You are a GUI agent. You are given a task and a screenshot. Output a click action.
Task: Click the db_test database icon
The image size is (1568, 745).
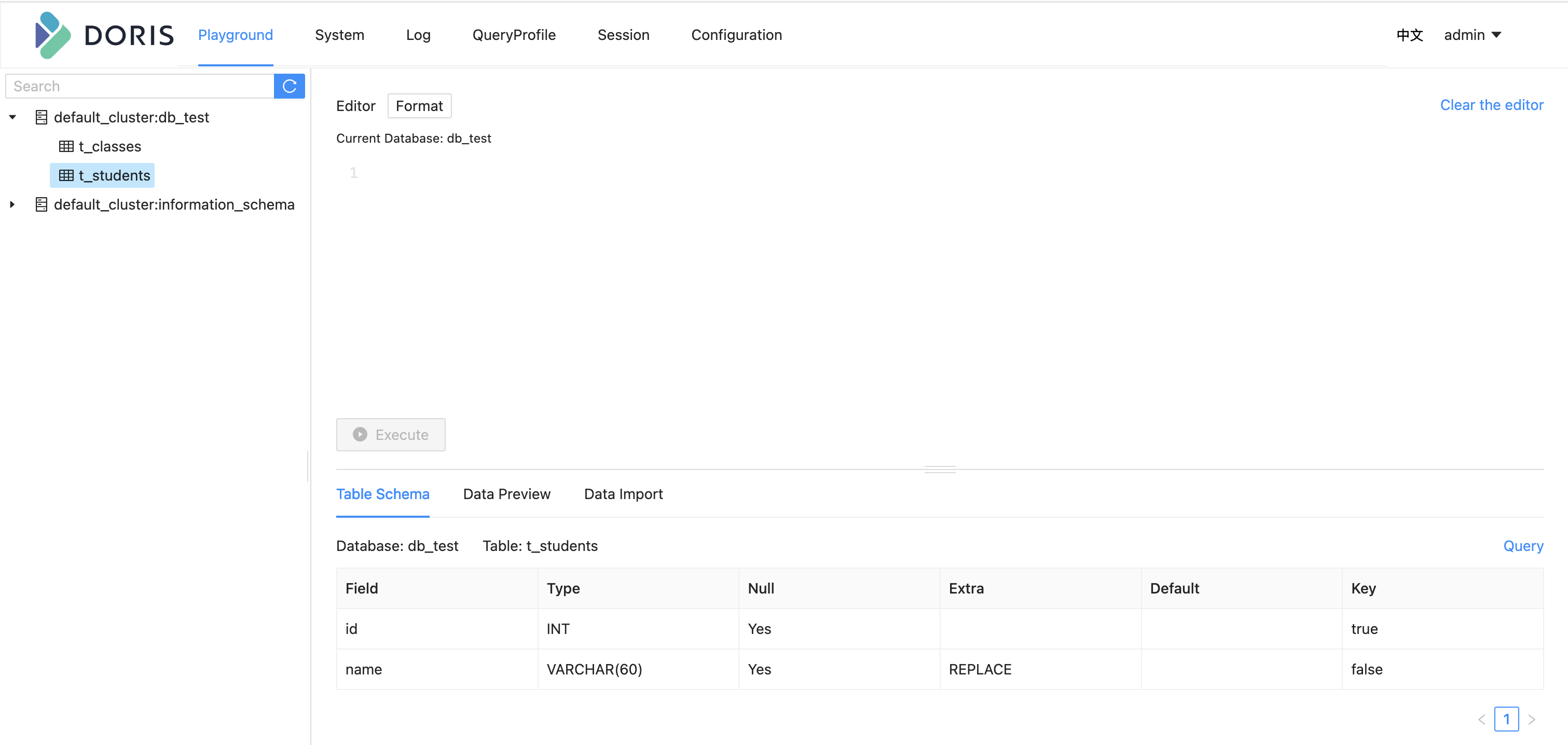tap(41, 117)
